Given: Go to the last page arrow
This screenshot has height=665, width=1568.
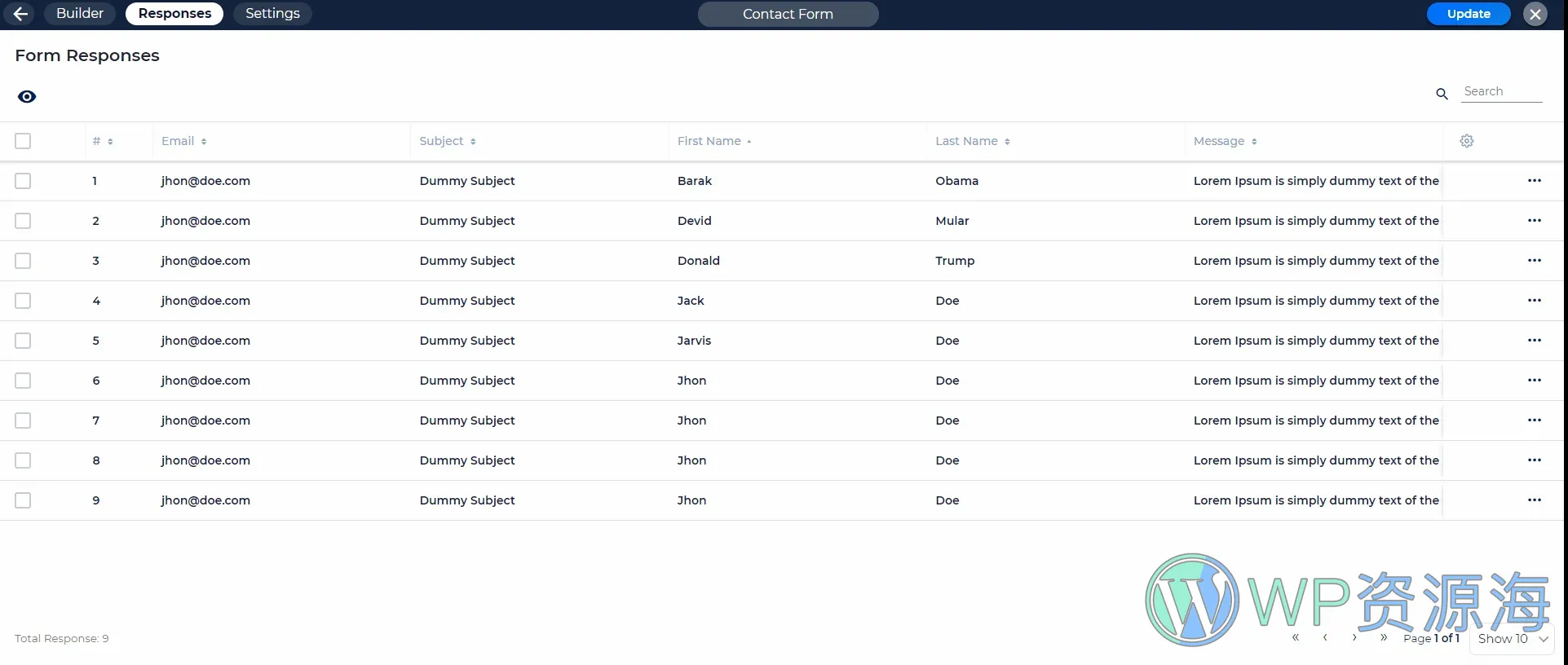Looking at the screenshot, I should click(x=1384, y=637).
